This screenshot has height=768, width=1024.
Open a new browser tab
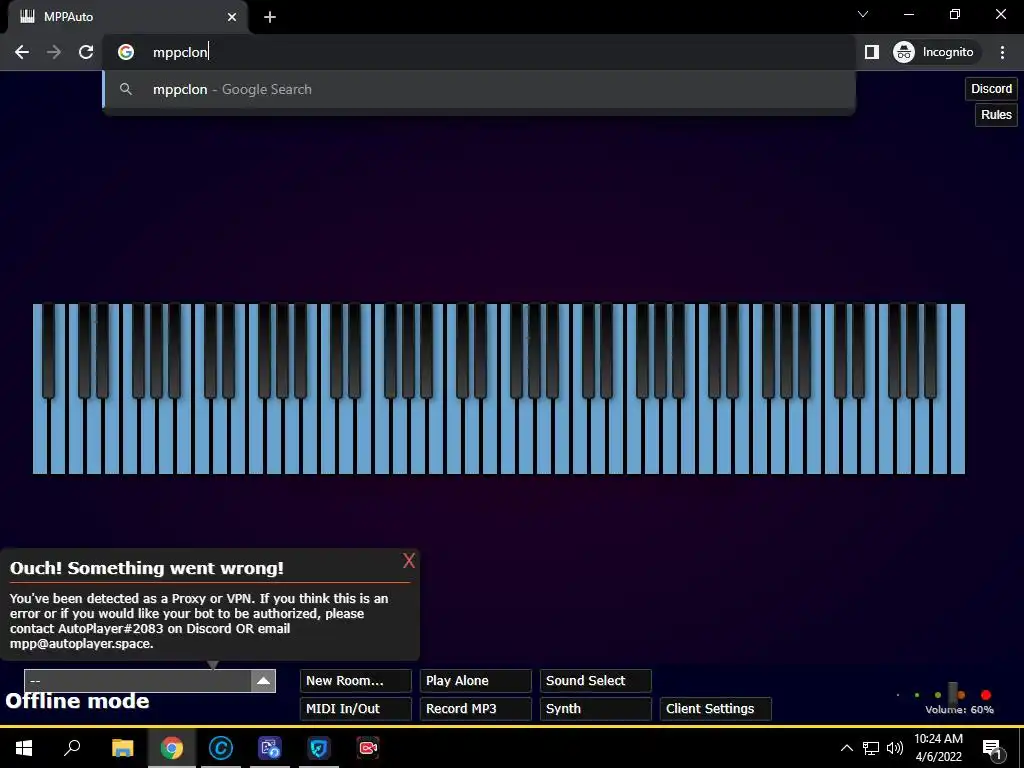coord(270,17)
